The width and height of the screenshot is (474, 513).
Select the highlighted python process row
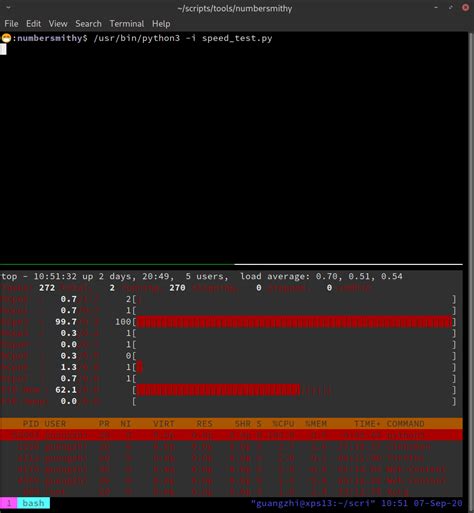(x=231, y=435)
